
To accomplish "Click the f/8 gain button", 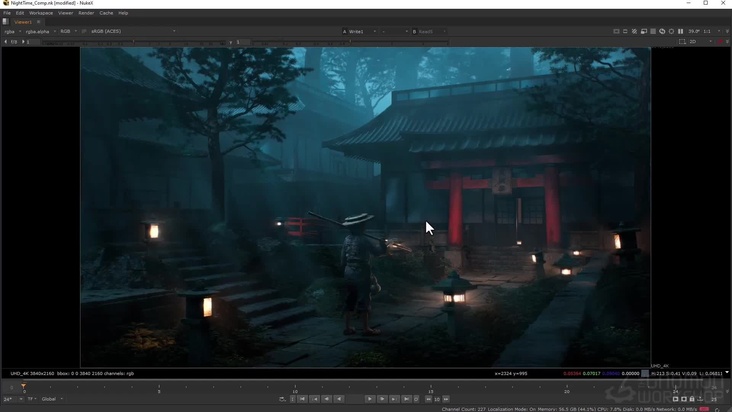I will pyautogui.click(x=14, y=42).
